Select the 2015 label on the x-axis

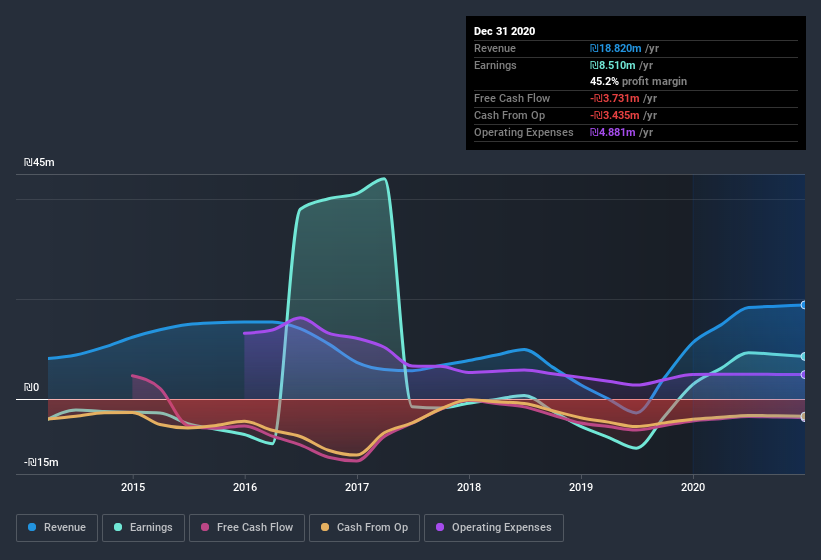[x=133, y=487]
